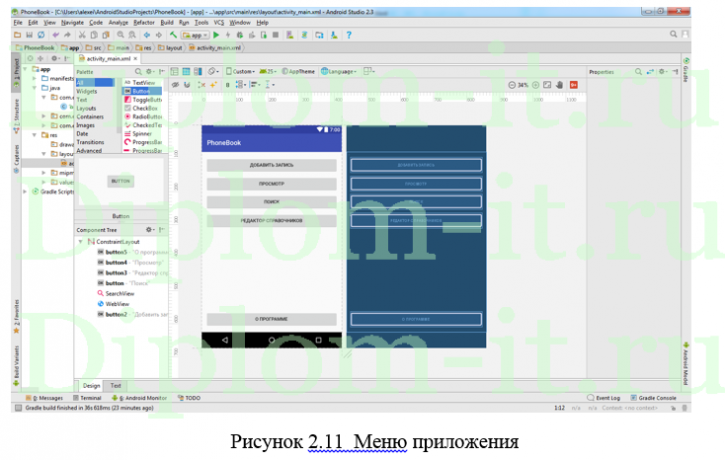The height and width of the screenshot is (460, 725).
Task: Toggle the Structure tool window sidebar button
Action: [17, 117]
